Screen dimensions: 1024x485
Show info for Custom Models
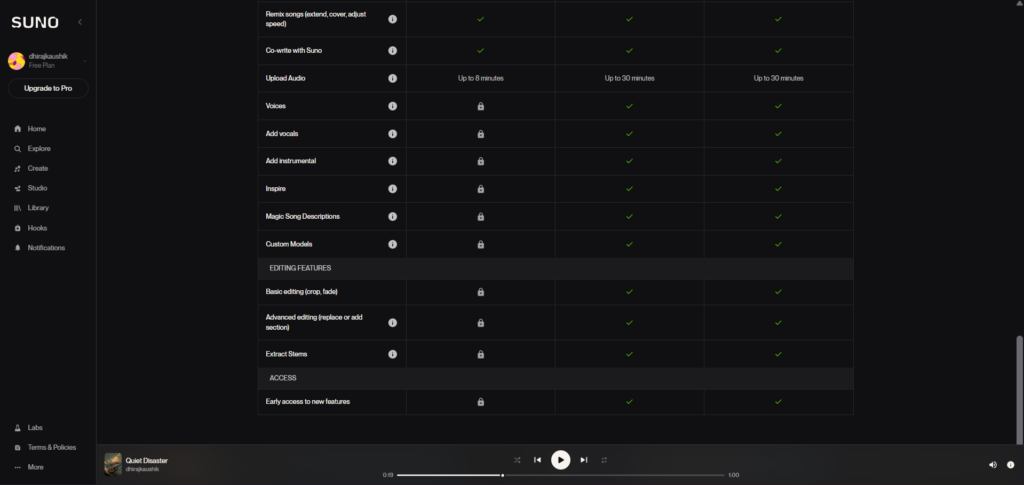click(392, 244)
